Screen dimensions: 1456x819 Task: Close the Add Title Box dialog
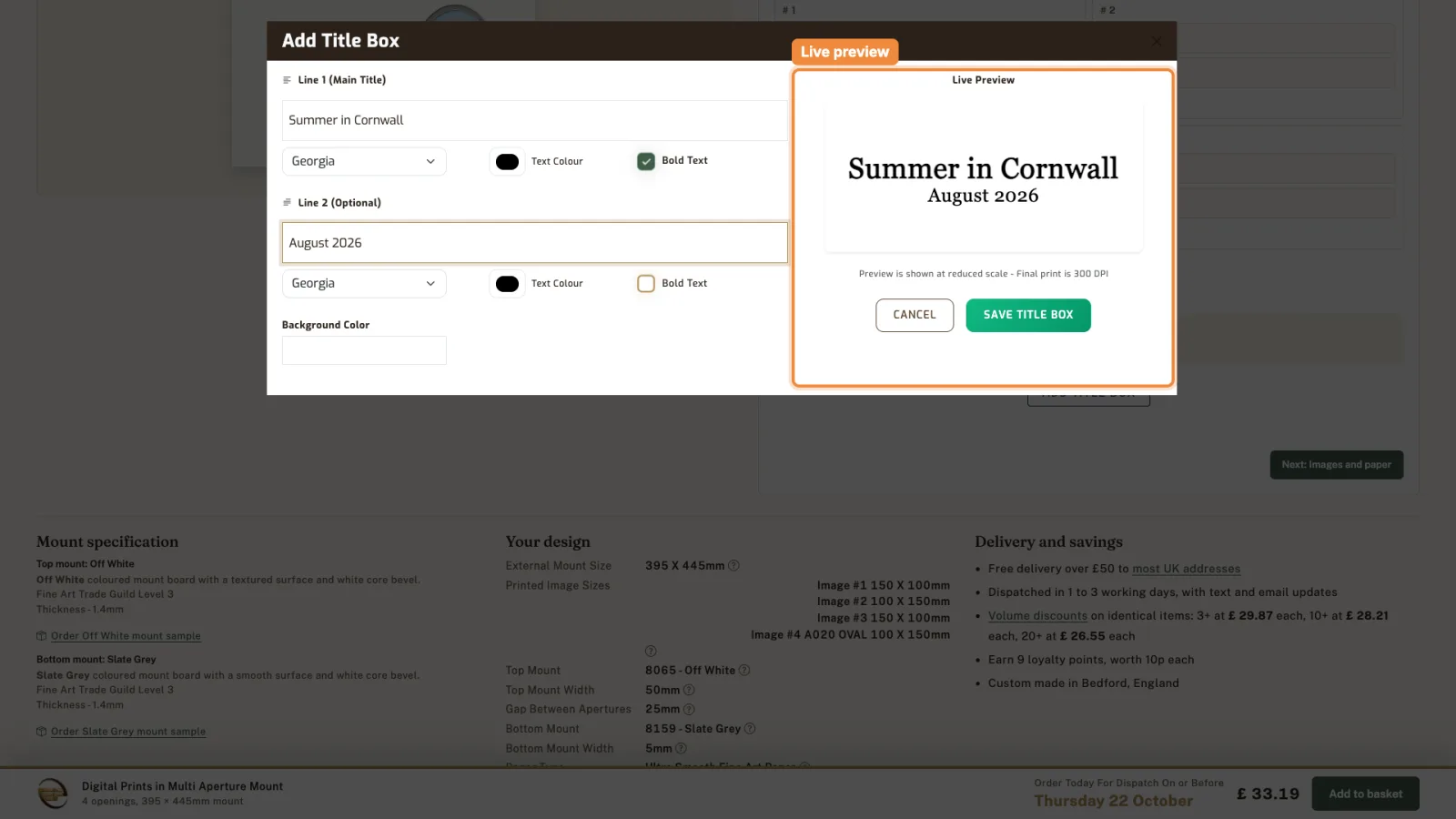pos(1157,41)
